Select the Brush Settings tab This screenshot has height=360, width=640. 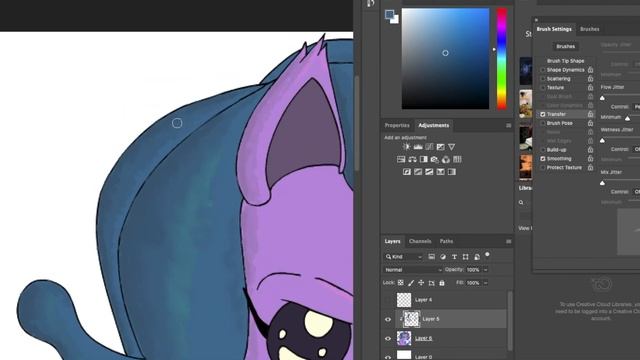(x=554, y=29)
